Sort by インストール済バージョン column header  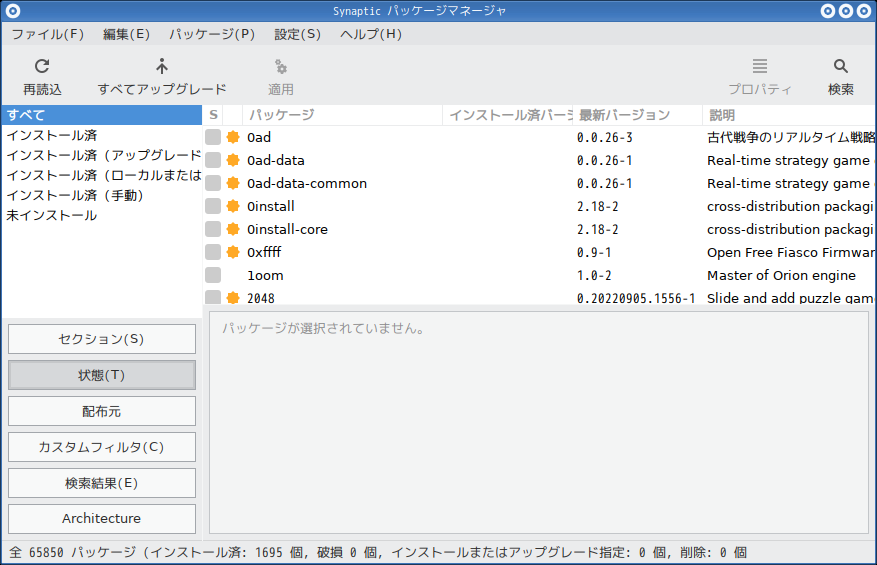pyautogui.click(x=508, y=115)
